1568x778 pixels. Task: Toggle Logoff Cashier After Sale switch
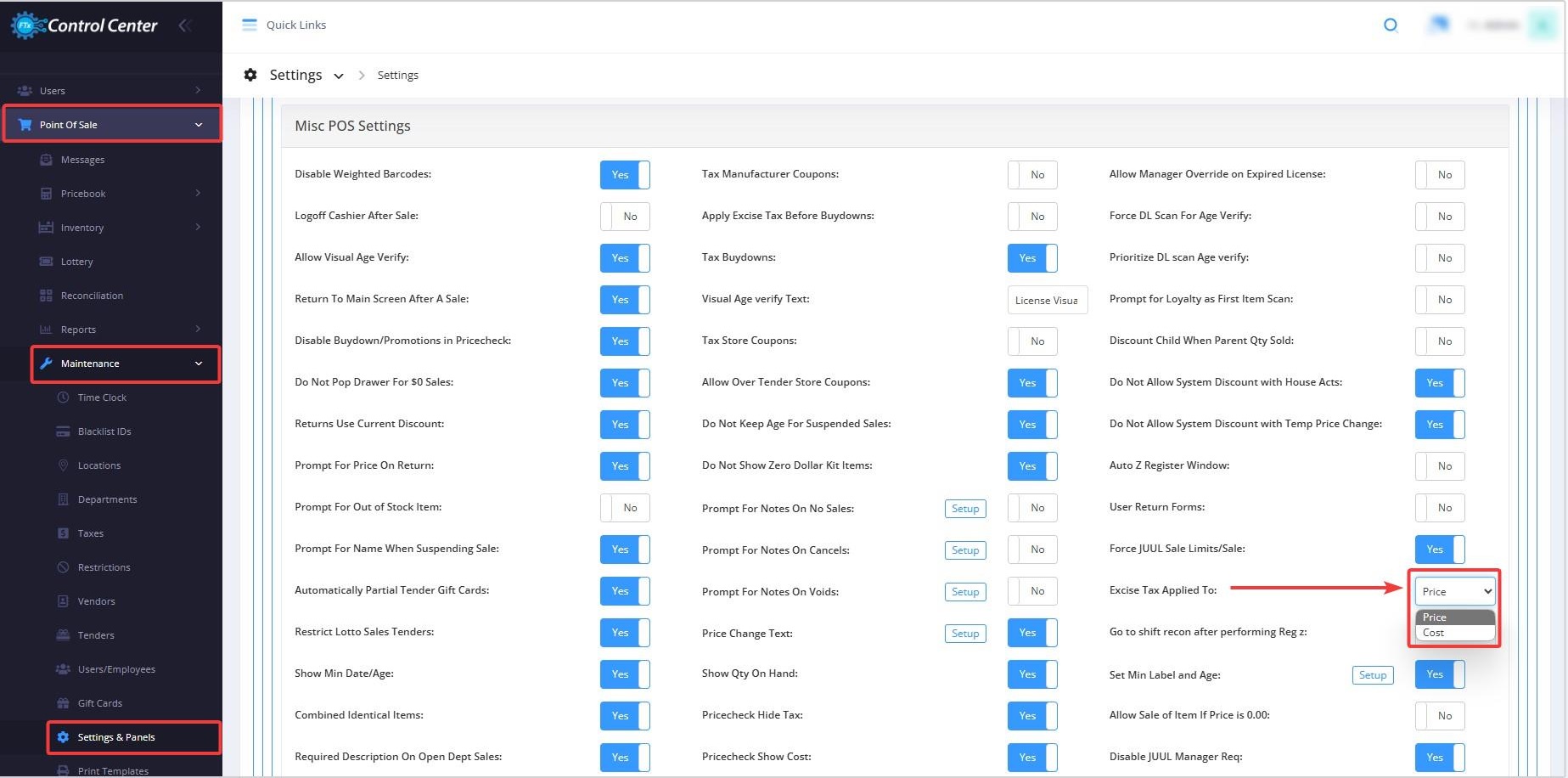[x=625, y=216]
